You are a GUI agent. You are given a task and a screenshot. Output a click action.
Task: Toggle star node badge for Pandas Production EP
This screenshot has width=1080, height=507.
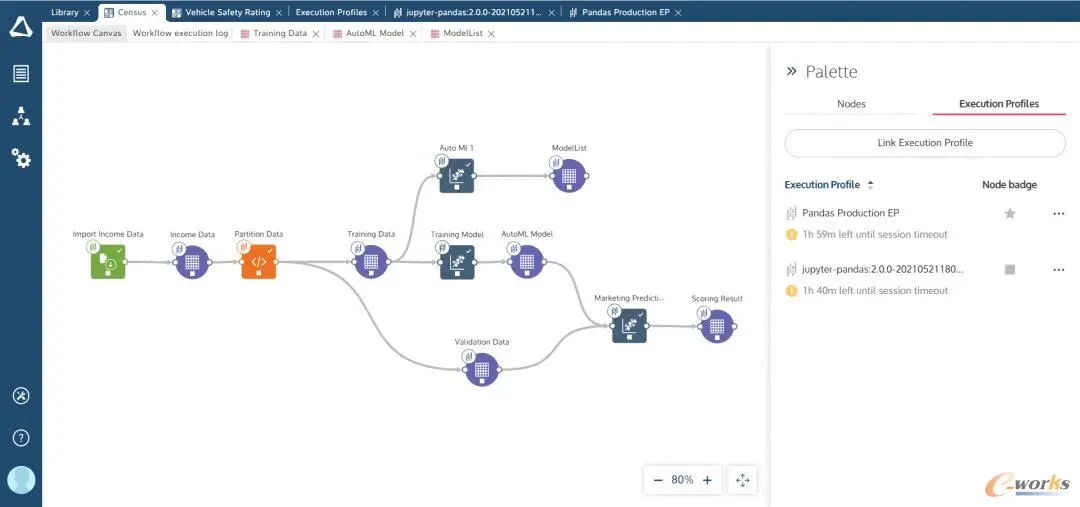pos(1010,214)
